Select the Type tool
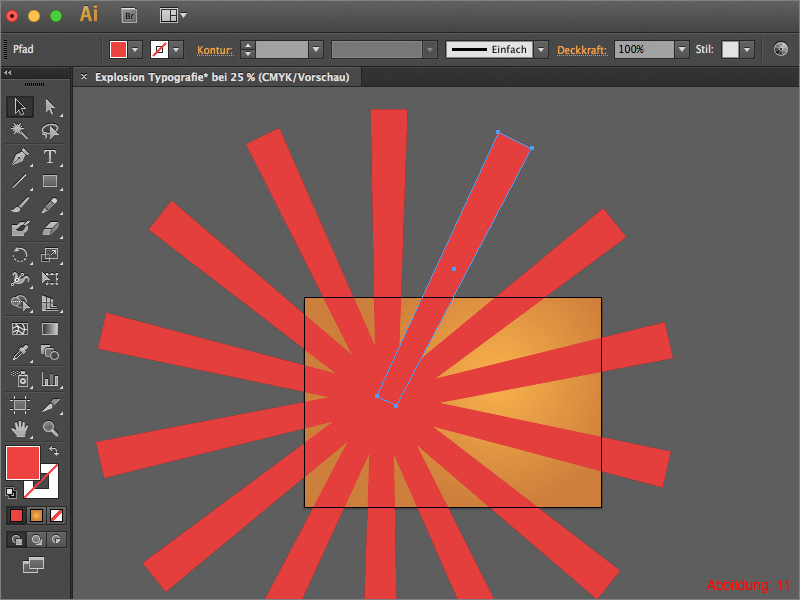 tap(48, 155)
